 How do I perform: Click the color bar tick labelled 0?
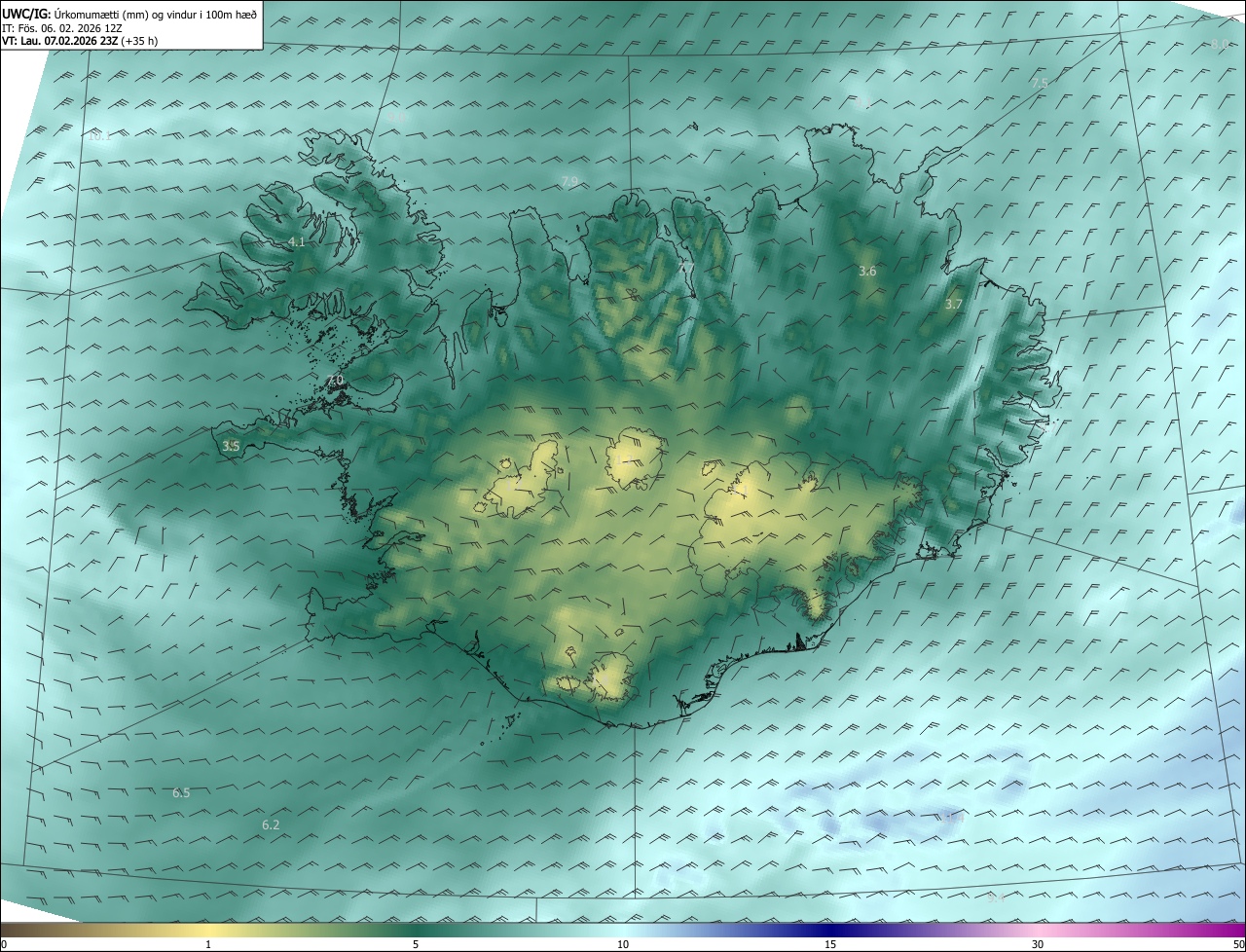pyautogui.click(x=4, y=944)
